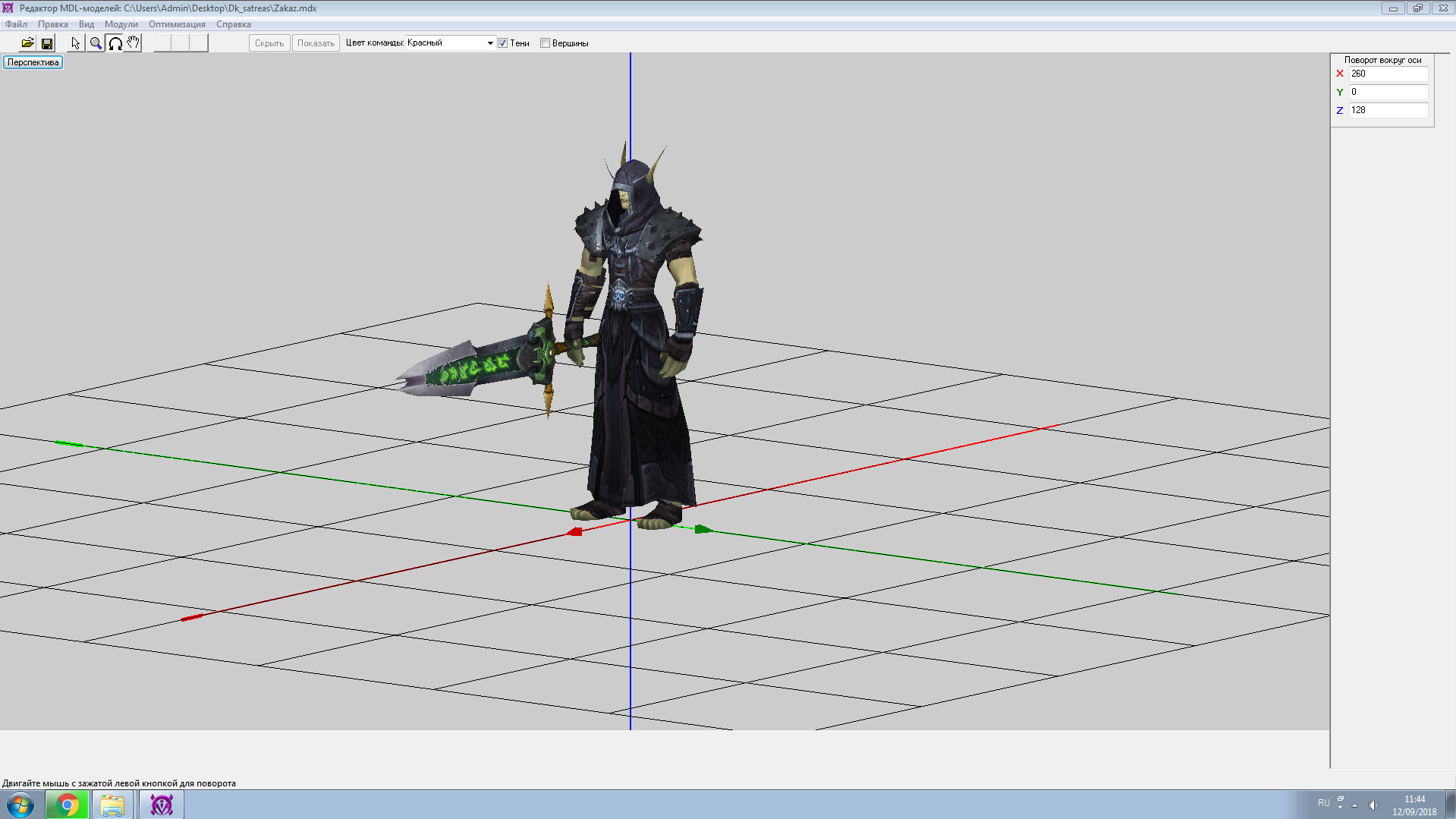Screen dimensions: 1456x819
Task: Click the Z axis rotation field
Action: (1388, 110)
